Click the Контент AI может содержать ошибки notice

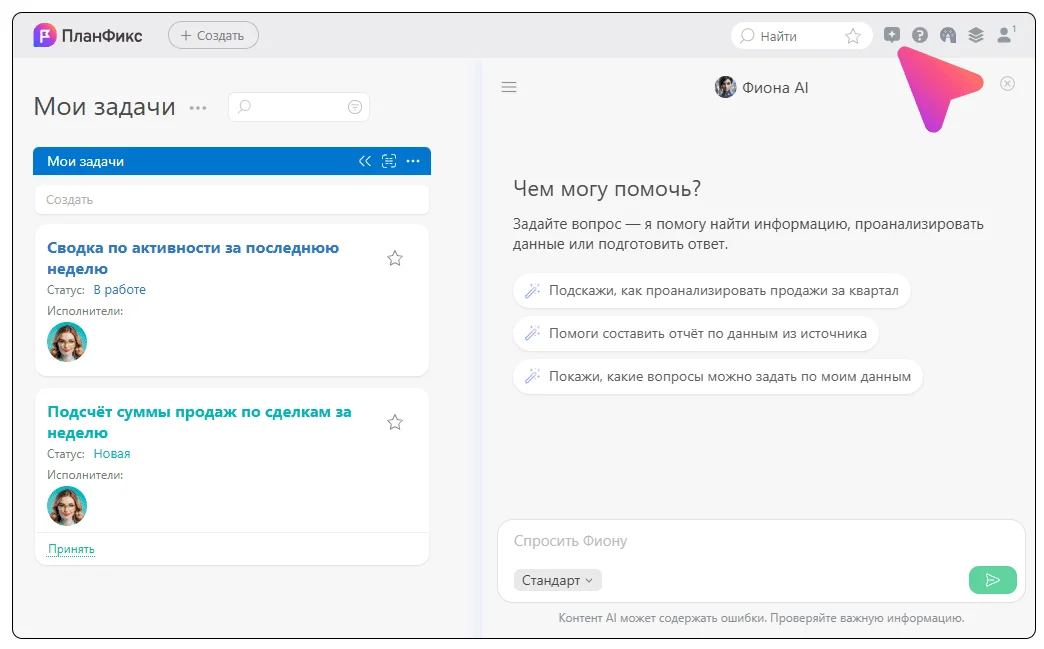coord(761,618)
